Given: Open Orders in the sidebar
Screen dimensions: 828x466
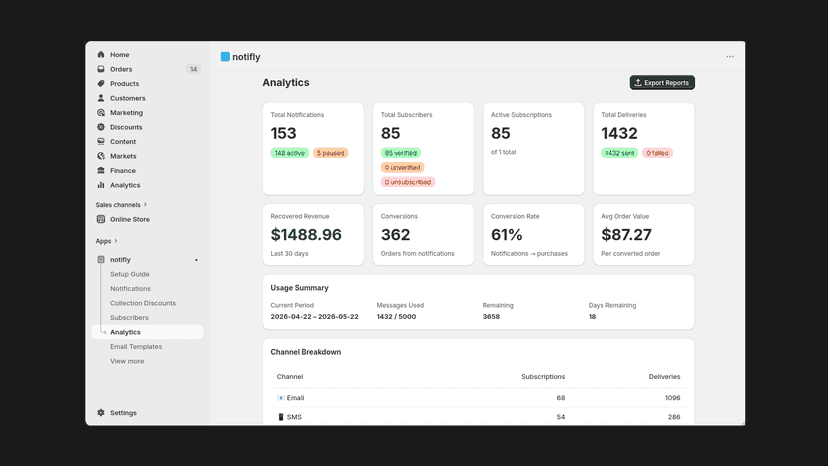Looking at the screenshot, I should tap(121, 69).
